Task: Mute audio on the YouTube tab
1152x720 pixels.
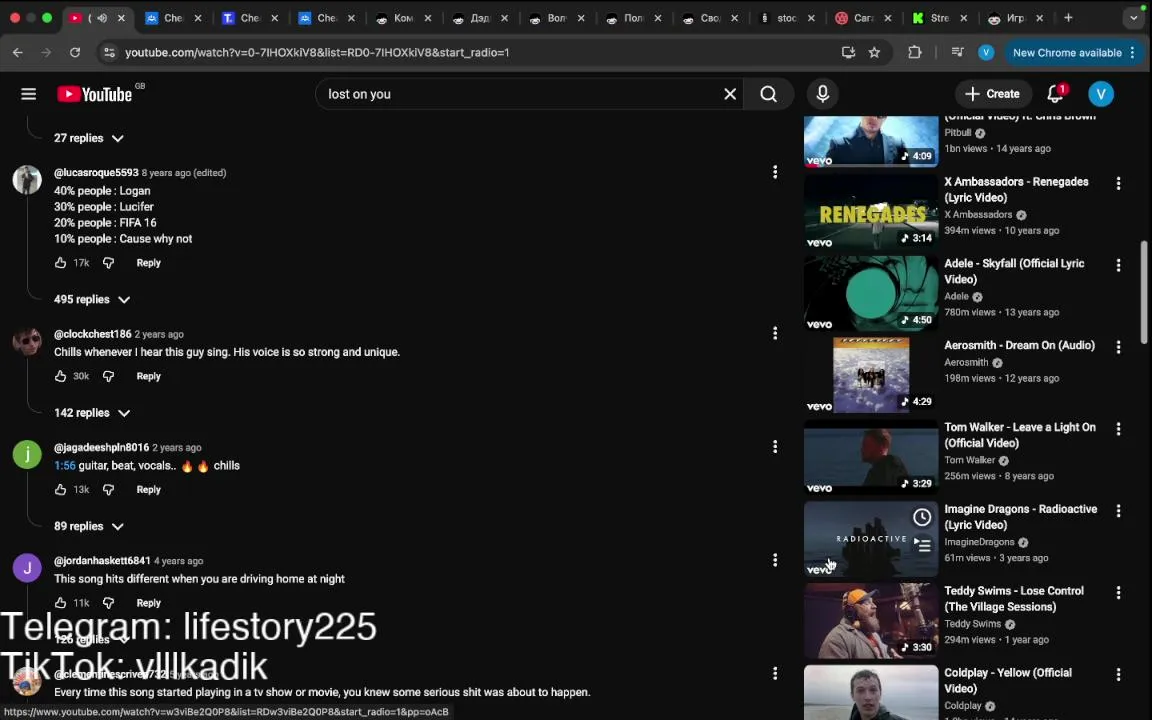Action: pyautogui.click(x=103, y=18)
